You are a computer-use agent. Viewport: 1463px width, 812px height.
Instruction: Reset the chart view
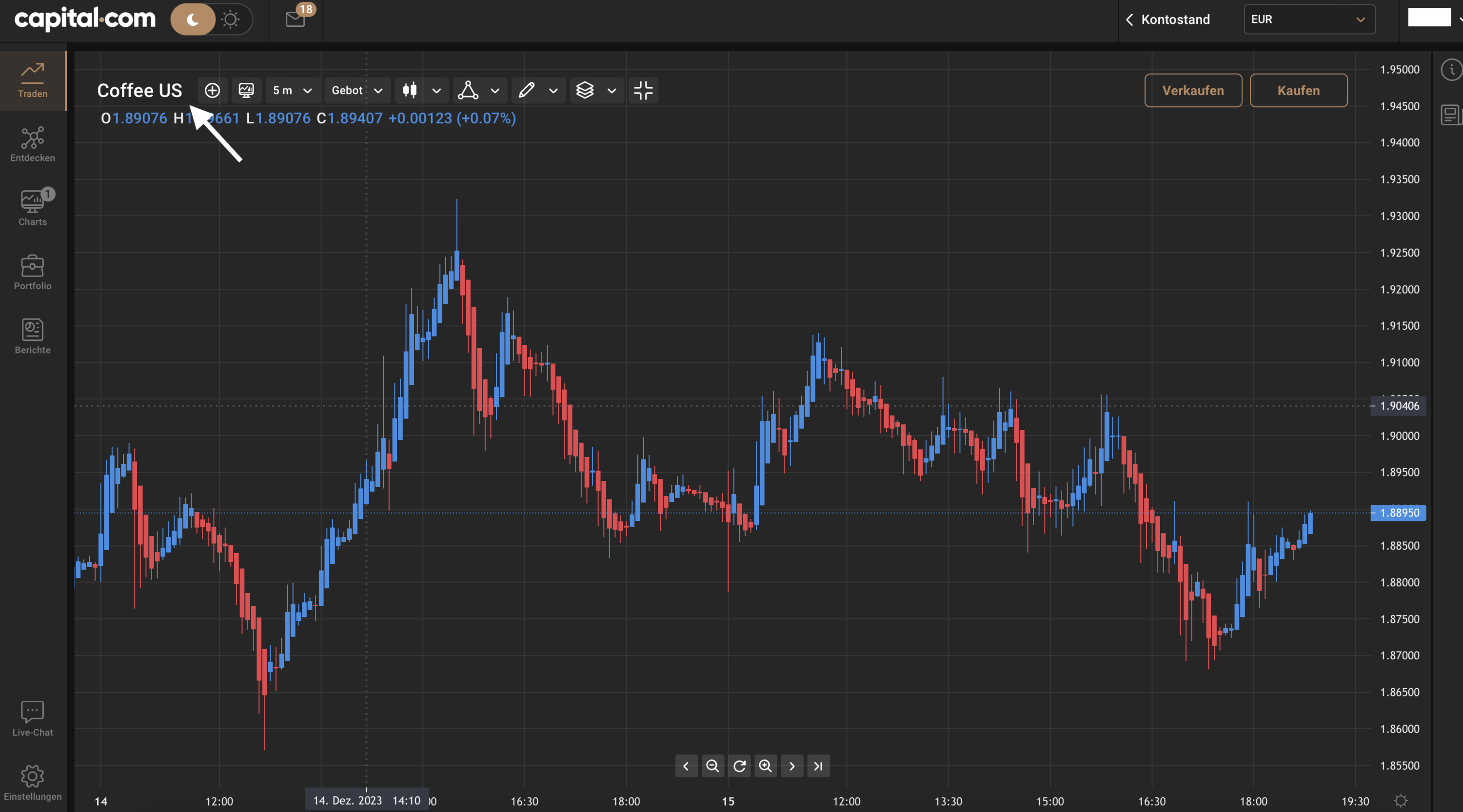[739, 766]
